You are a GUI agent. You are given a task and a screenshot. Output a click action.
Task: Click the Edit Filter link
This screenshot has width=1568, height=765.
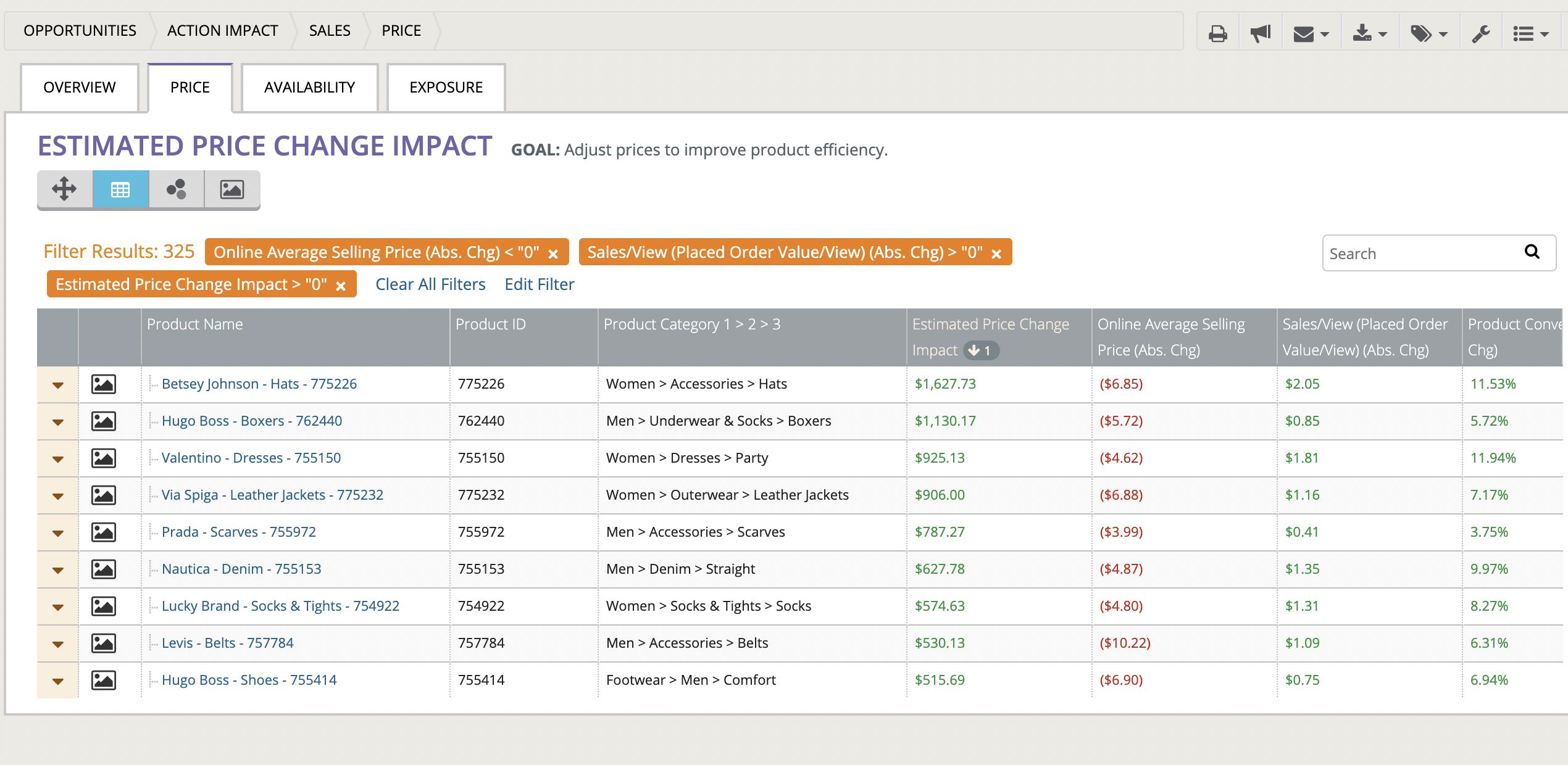[540, 284]
